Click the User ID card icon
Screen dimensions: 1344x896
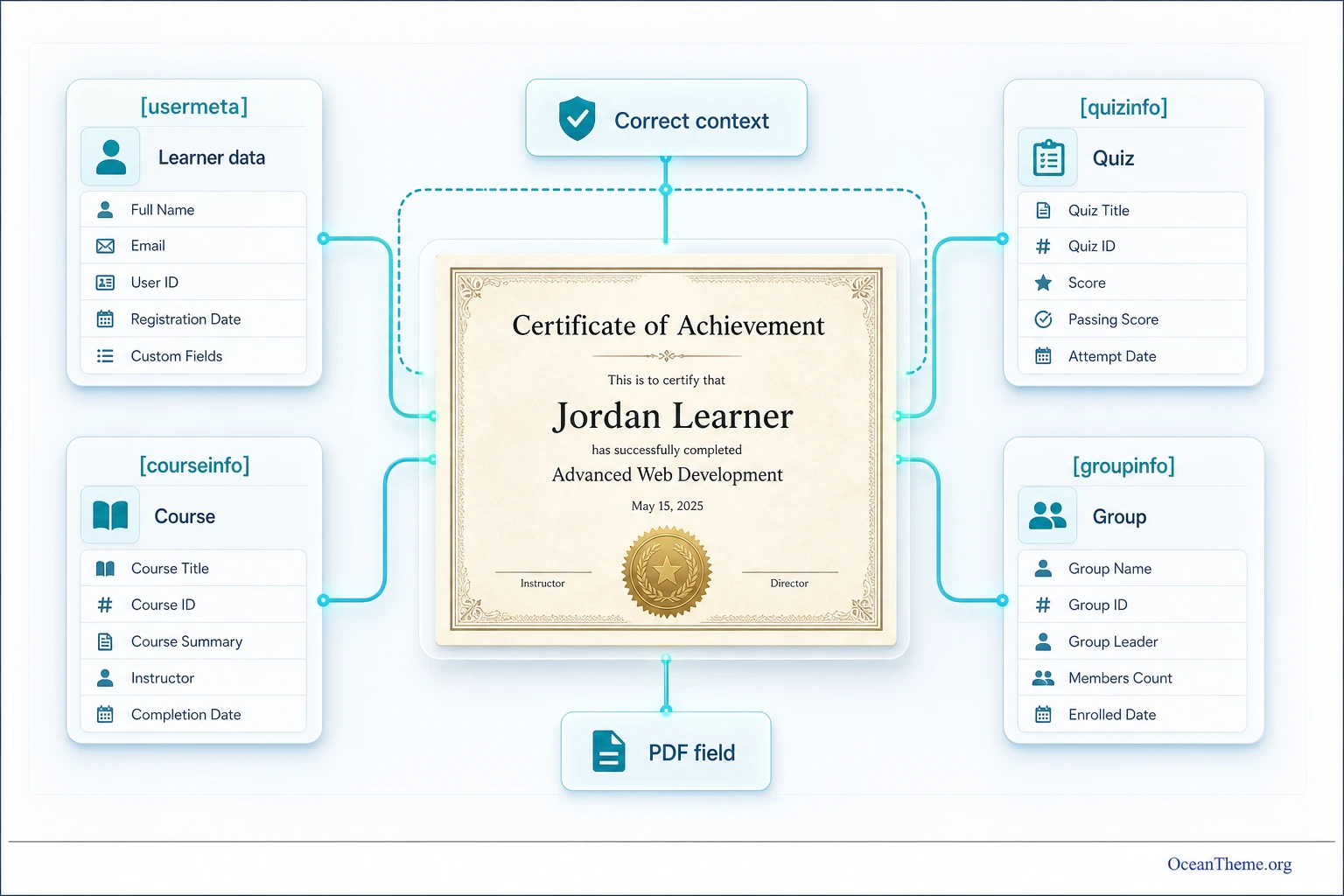click(105, 283)
